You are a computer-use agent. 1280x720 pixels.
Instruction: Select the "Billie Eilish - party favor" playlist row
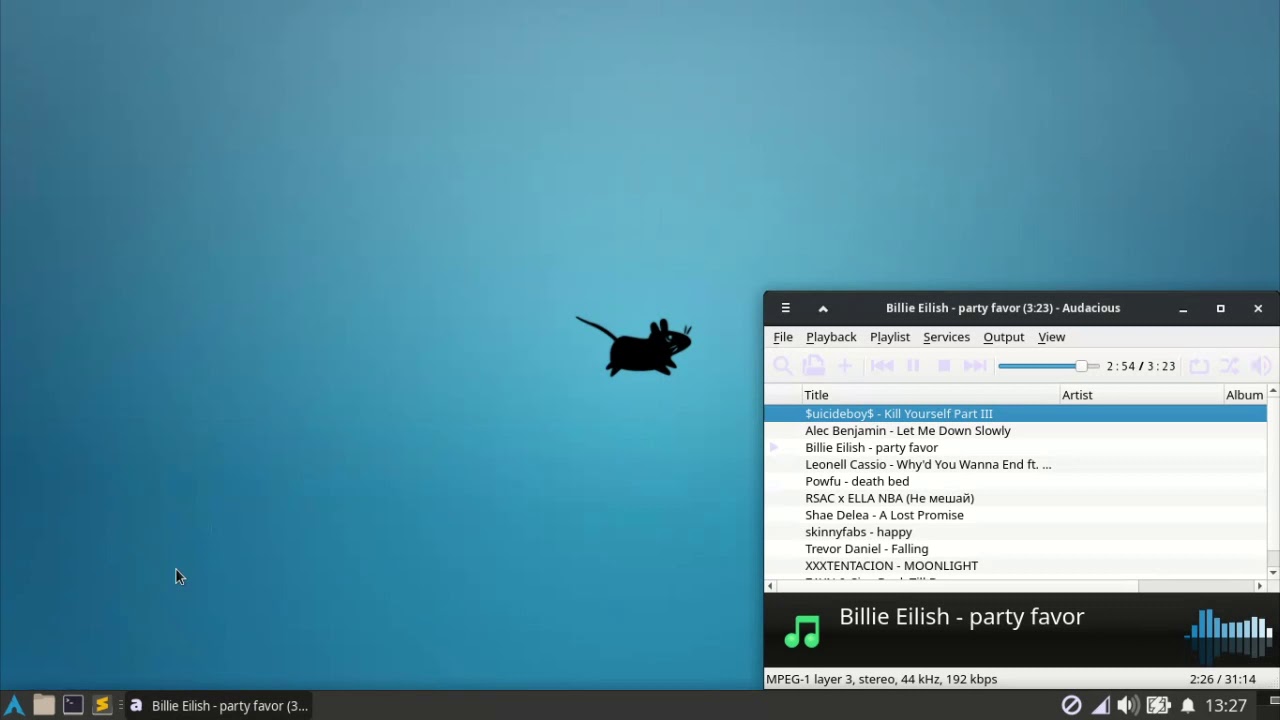click(x=1015, y=448)
